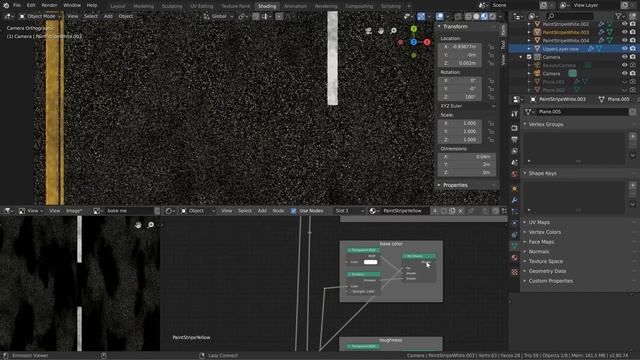Open the Render menu
The width and height of the screenshot is (640, 360).
point(49,5)
